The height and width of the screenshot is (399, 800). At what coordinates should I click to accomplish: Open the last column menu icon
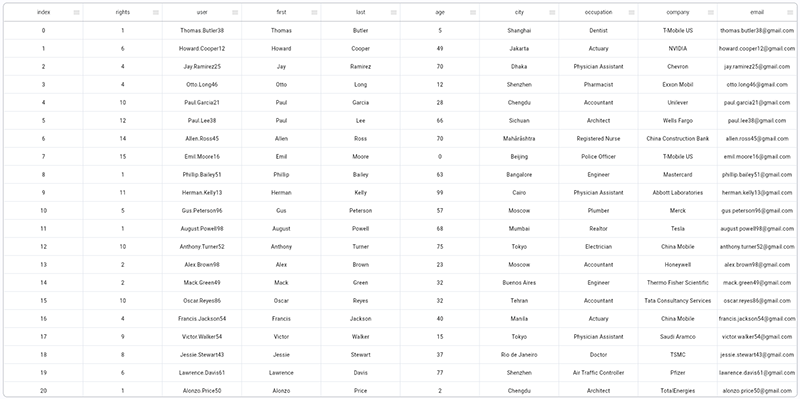tap(394, 12)
